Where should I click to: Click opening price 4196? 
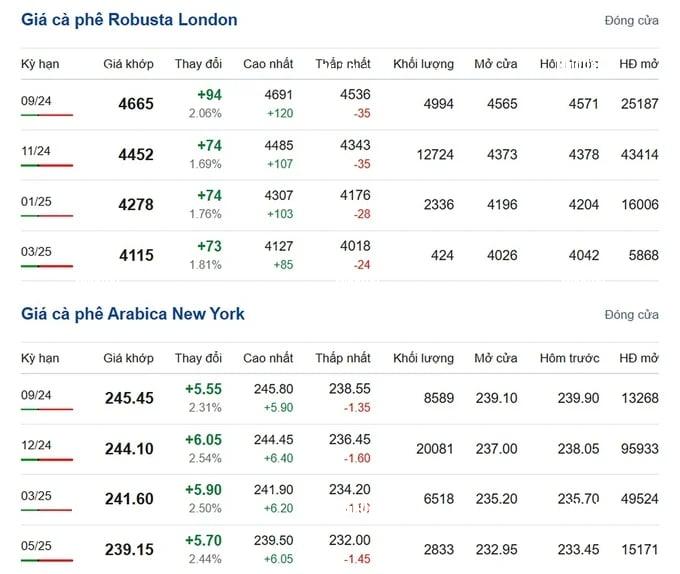click(x=502, y=205)
